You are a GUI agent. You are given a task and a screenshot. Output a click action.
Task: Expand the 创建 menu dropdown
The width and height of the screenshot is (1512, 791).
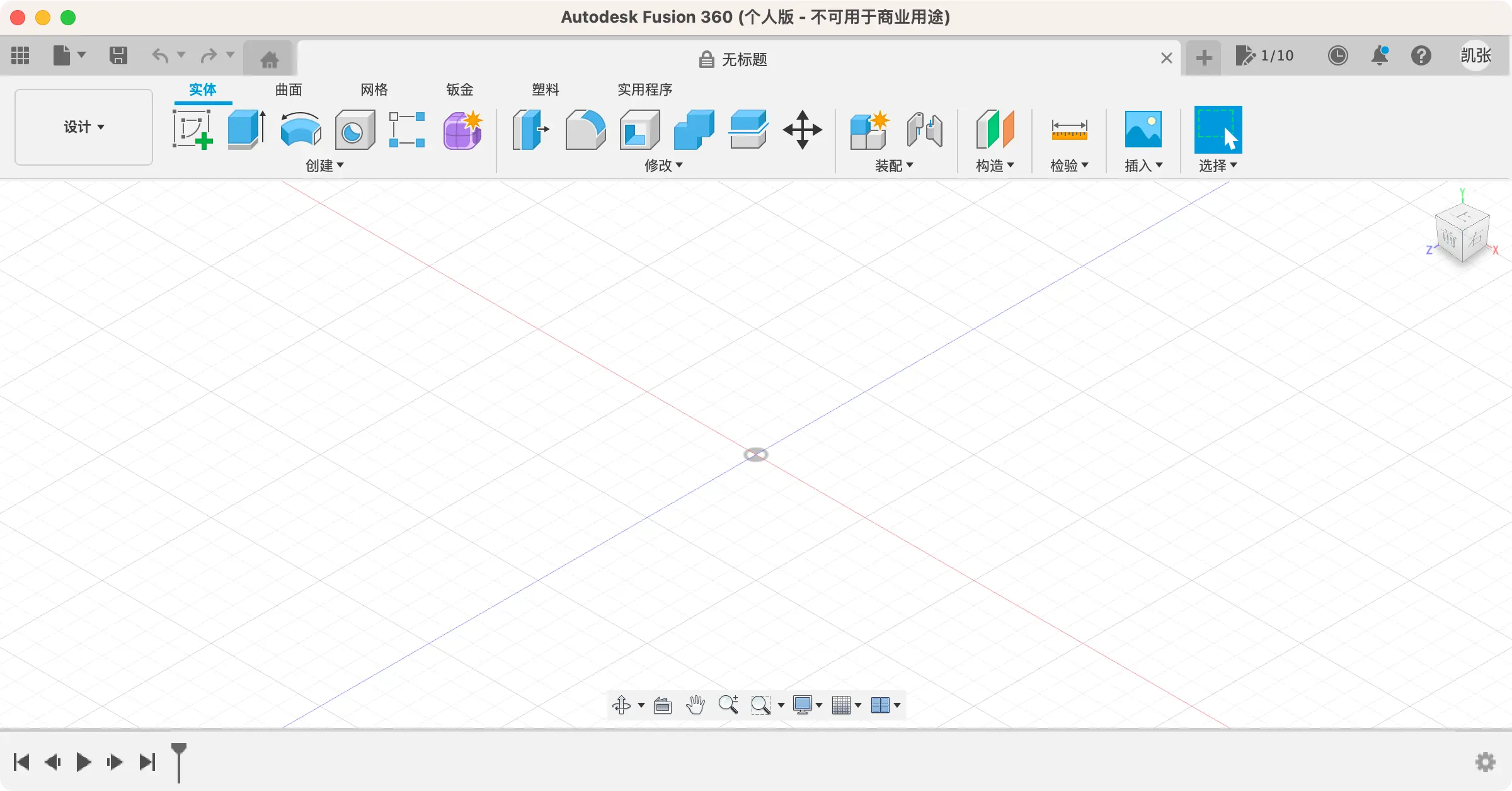coord(324,166)
